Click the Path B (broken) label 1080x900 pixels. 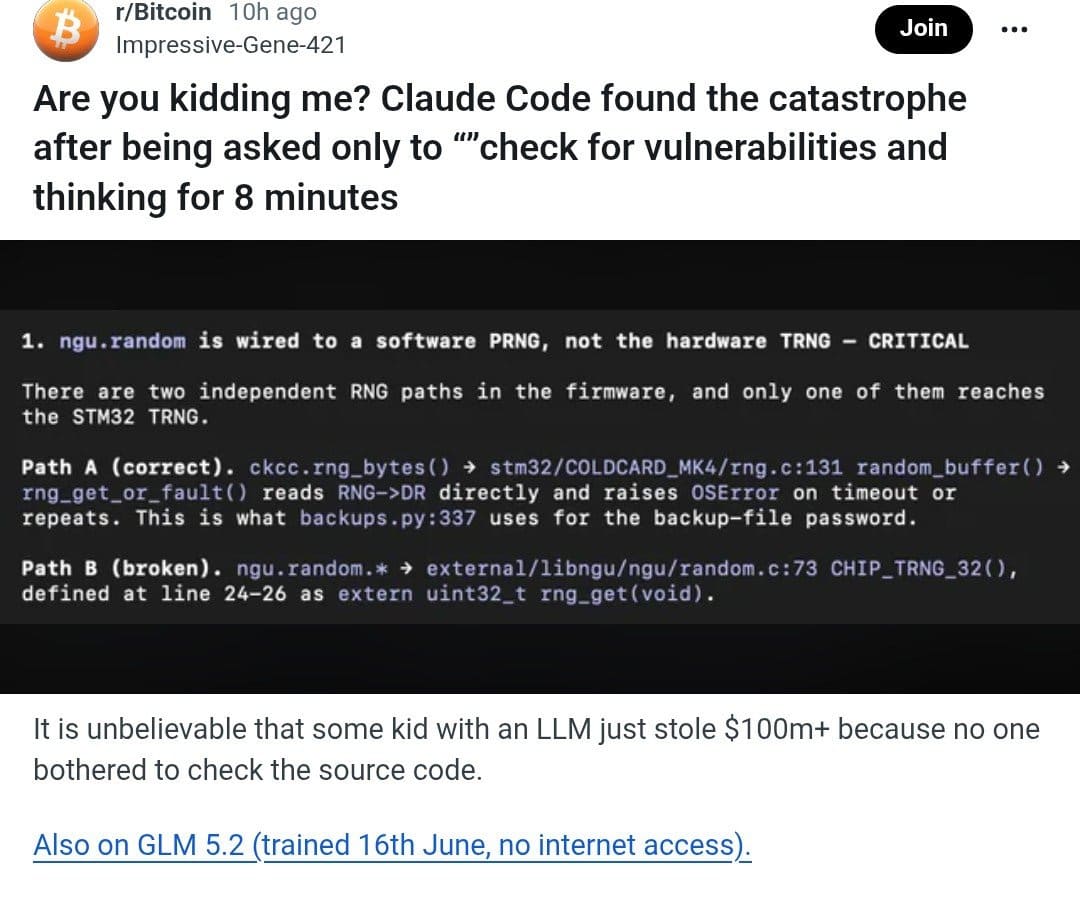(x=122, y=569)
